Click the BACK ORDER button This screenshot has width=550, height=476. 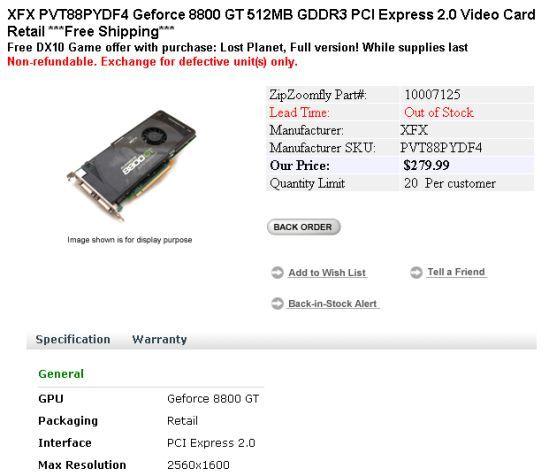tap(303, 227)
